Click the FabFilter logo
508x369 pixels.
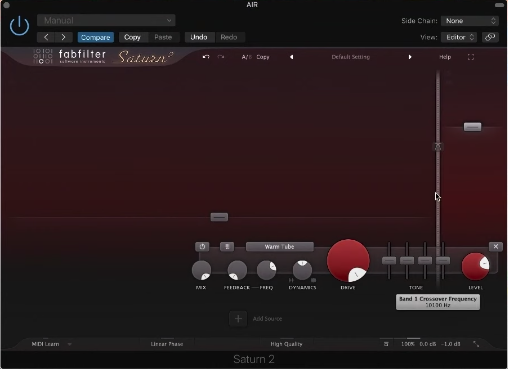pos(69,57)
